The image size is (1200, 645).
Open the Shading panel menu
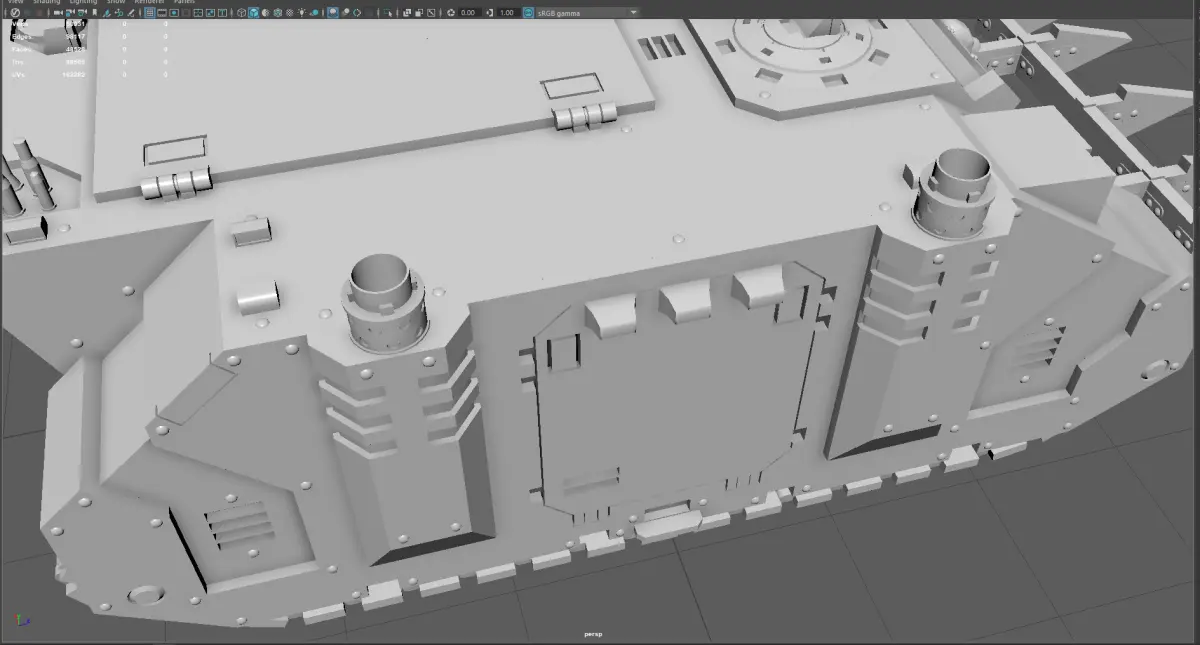click(x=47, y=3)
